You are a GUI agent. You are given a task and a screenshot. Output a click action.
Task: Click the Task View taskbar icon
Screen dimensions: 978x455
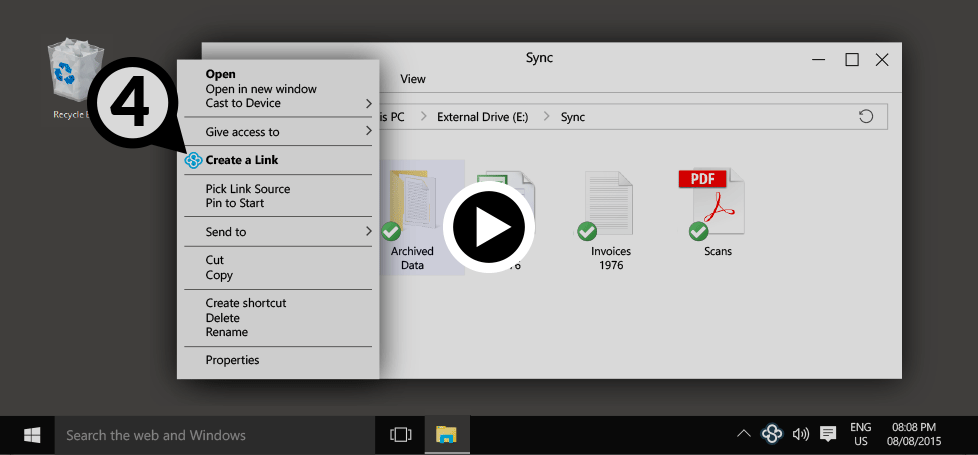(x=400, y=435)
